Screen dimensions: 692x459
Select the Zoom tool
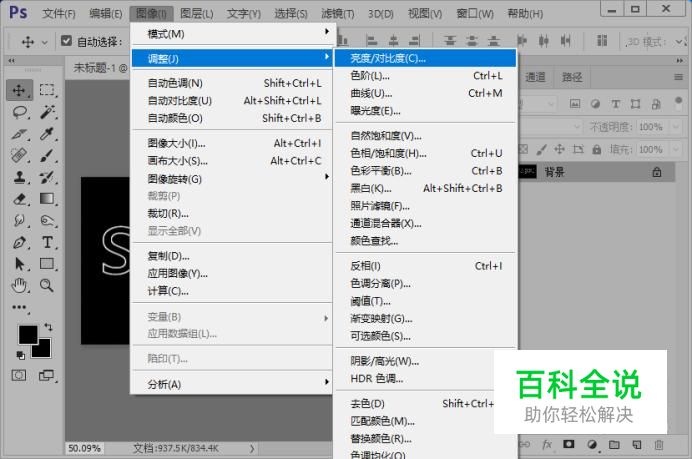pyautogui.click(x=47, y=286)
